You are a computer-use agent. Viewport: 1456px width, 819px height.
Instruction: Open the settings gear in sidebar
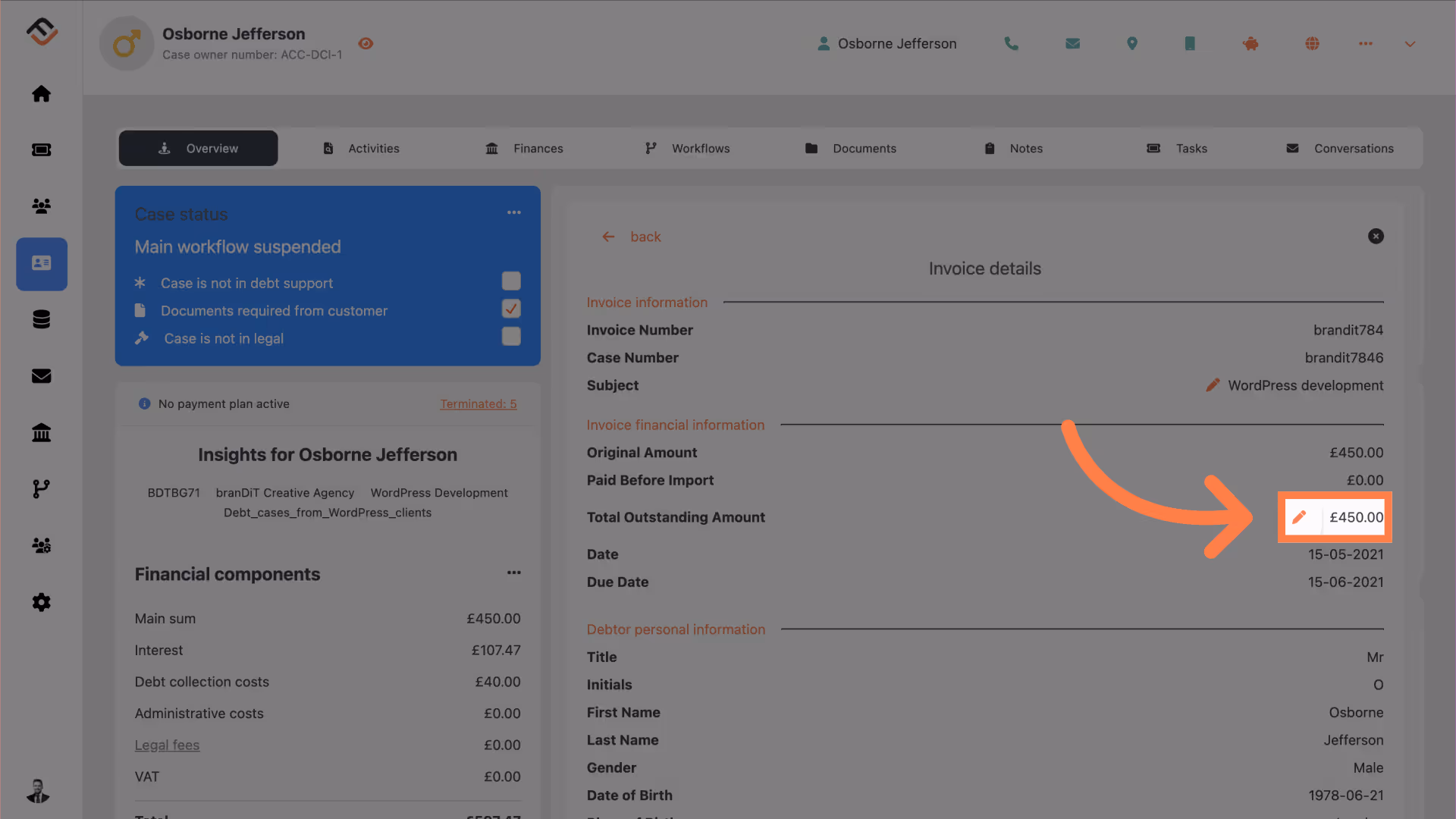coord(41,602)
